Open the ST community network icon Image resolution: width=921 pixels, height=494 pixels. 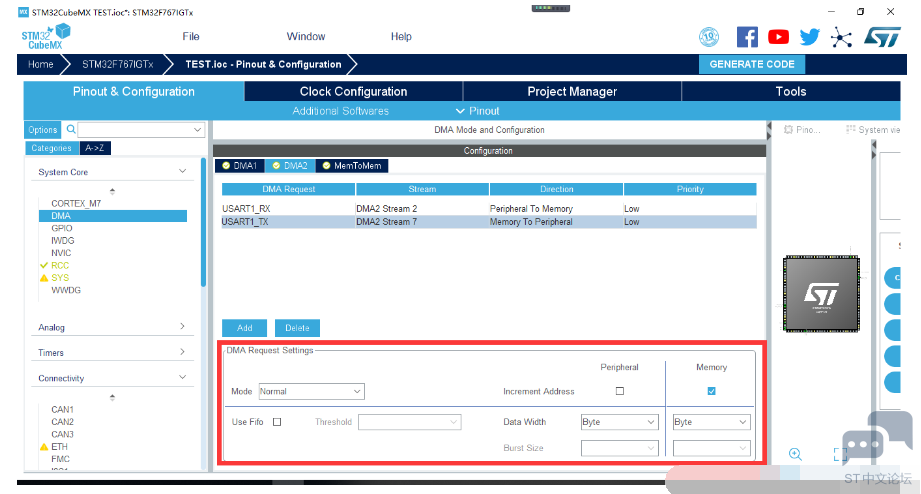(841, 38)
